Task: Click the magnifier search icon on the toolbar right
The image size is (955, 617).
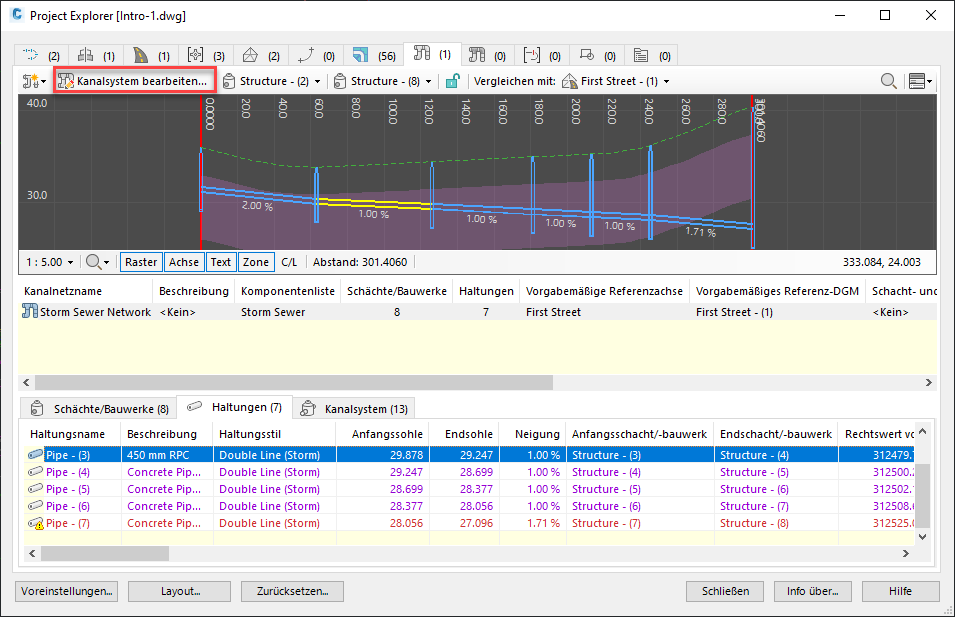Action: point(889,81)
